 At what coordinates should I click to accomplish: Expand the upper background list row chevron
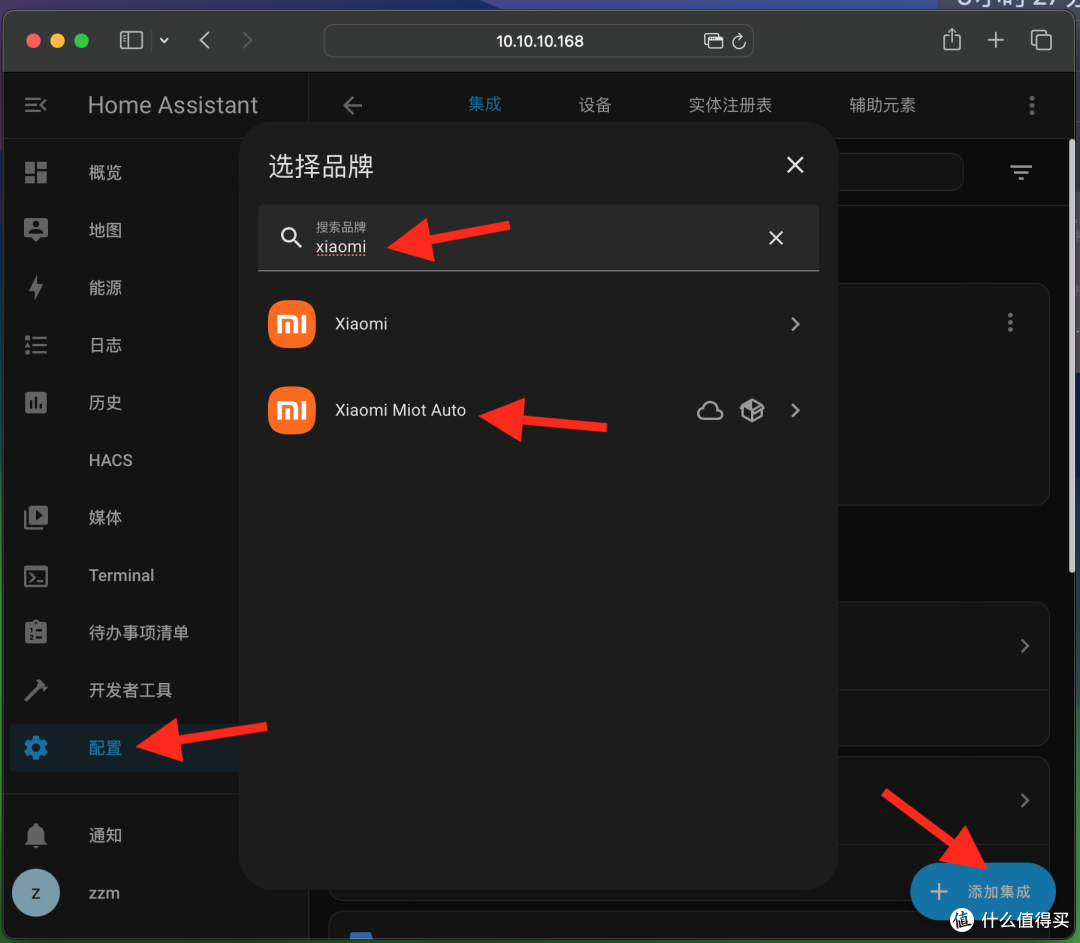tap(1025, 646)
